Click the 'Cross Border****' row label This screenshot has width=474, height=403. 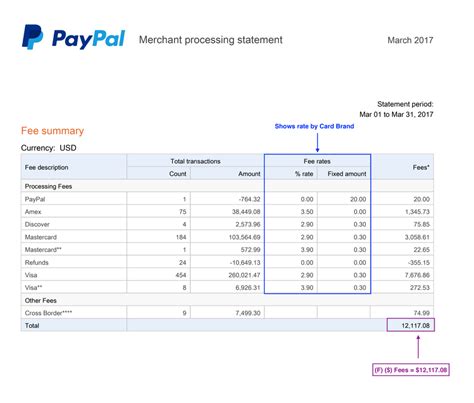point(48,313)
